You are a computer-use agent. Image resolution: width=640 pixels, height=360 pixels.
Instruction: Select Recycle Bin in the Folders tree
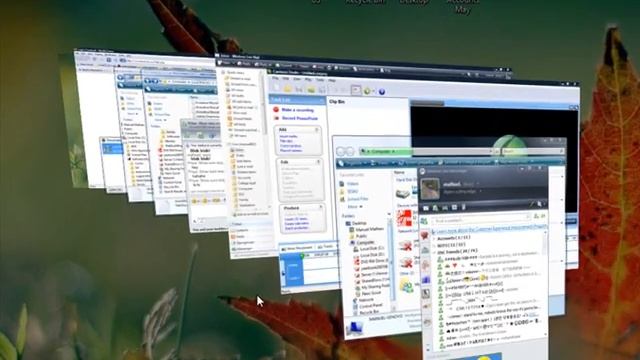point(369,313)
